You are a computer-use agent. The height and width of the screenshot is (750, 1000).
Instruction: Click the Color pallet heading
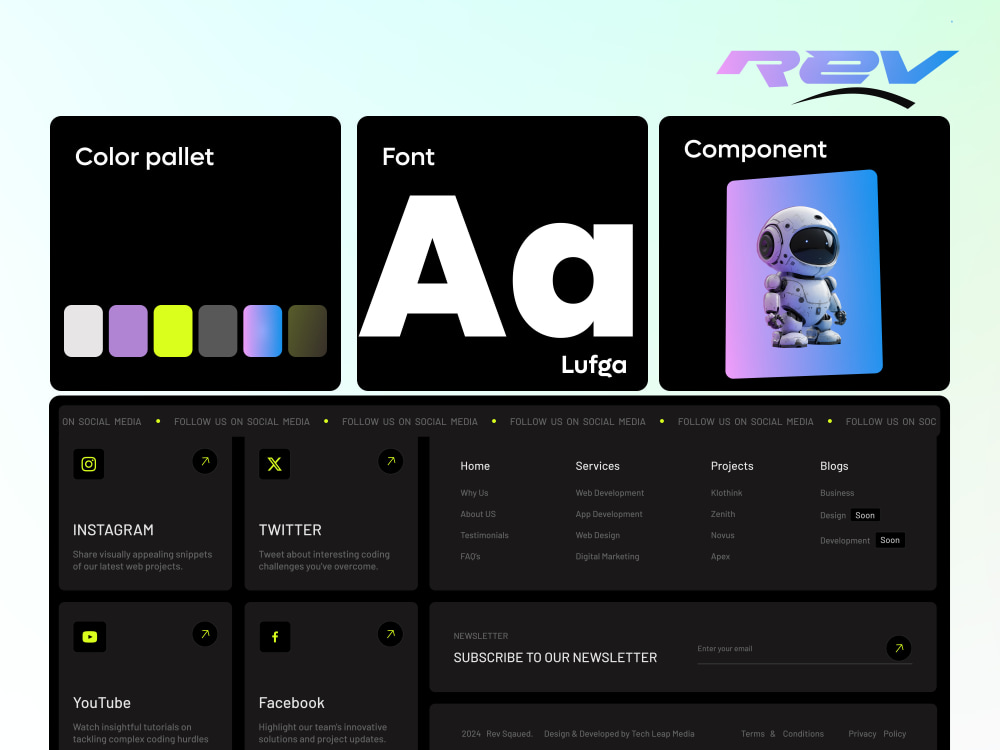click(144, 158)
